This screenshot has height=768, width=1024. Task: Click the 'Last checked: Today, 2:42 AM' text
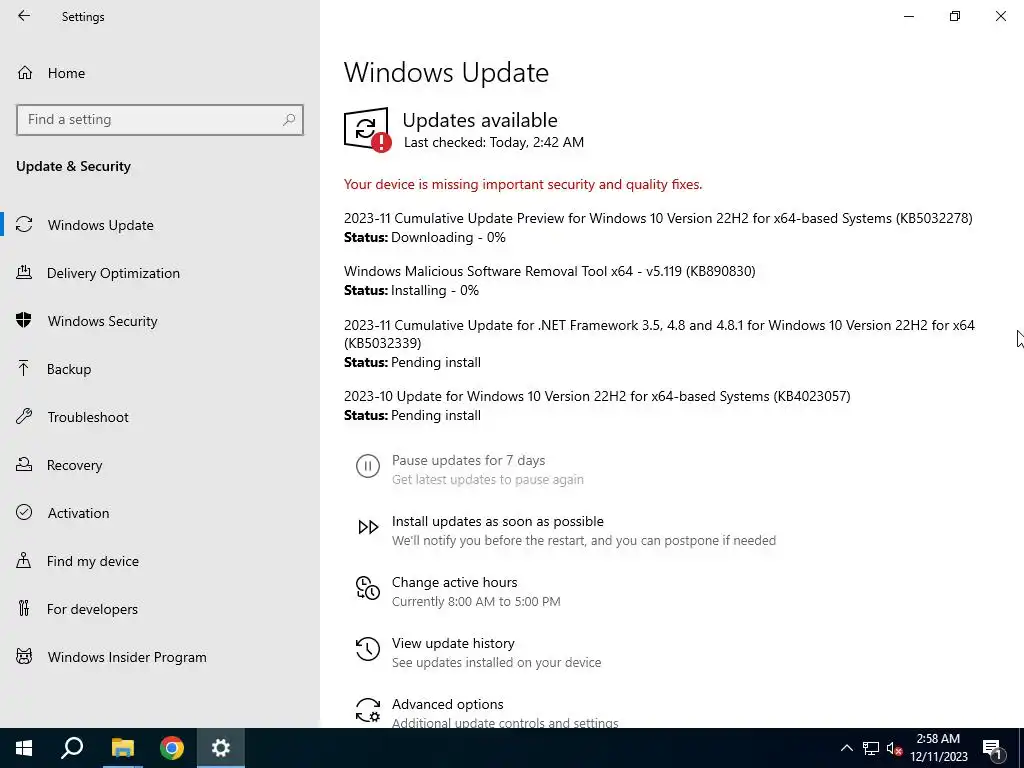(x=494, y=142)
